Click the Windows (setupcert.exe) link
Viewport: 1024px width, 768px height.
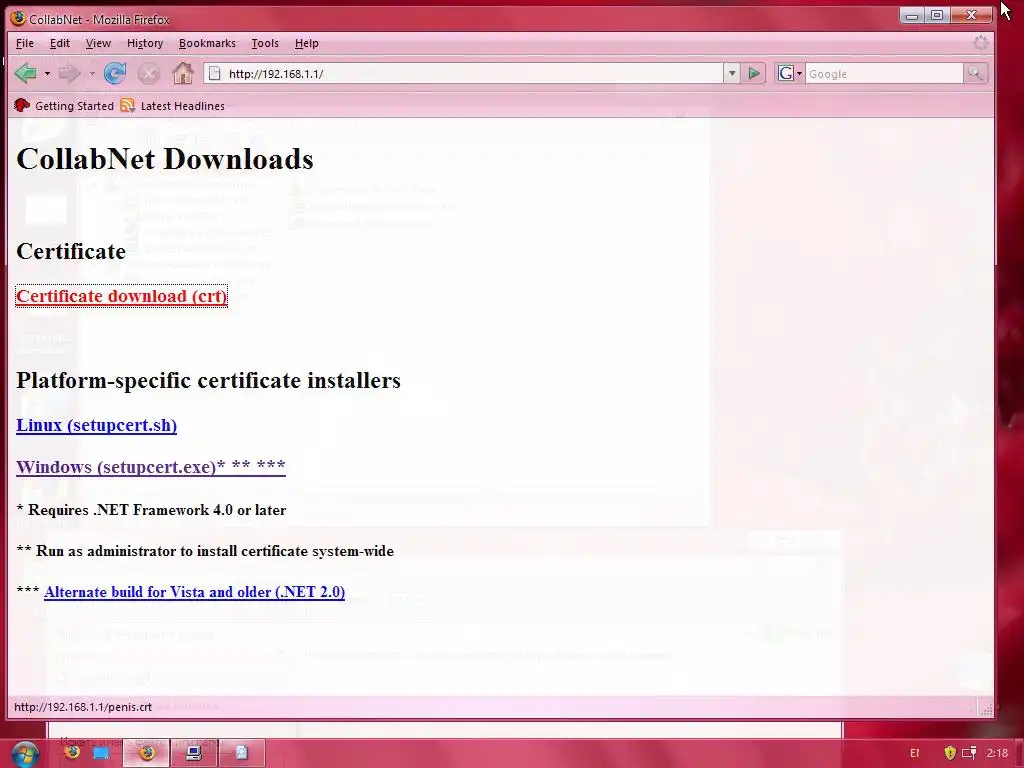tap(151, 467)
